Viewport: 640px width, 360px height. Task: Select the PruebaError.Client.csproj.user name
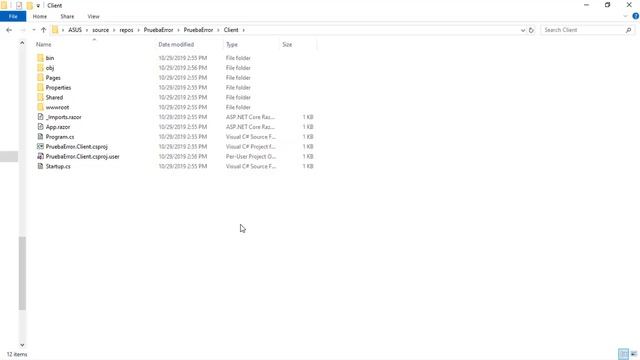[x=82, y=156]
